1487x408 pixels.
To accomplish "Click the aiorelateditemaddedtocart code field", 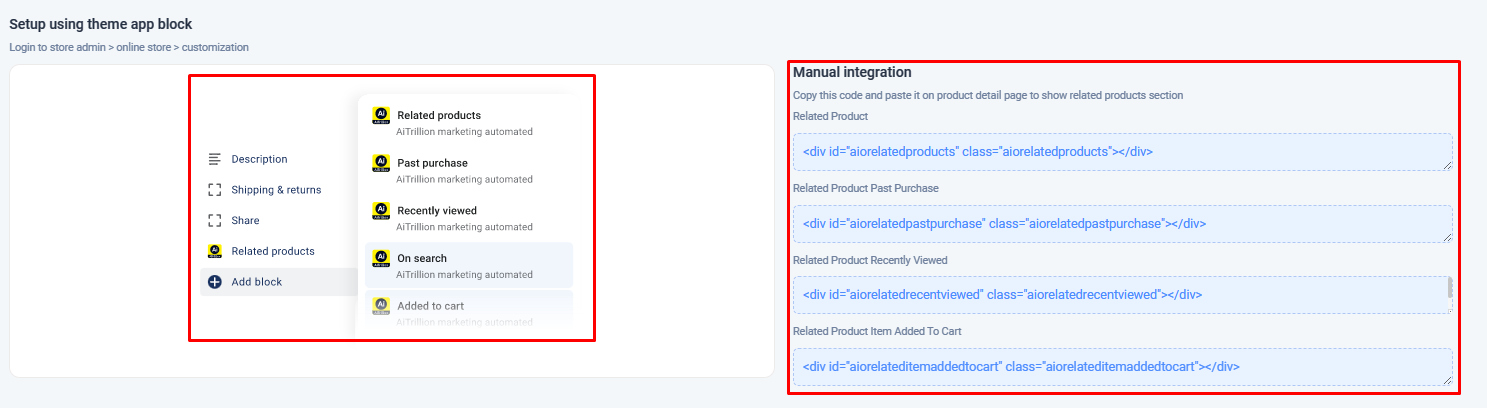I will 1123,367.
